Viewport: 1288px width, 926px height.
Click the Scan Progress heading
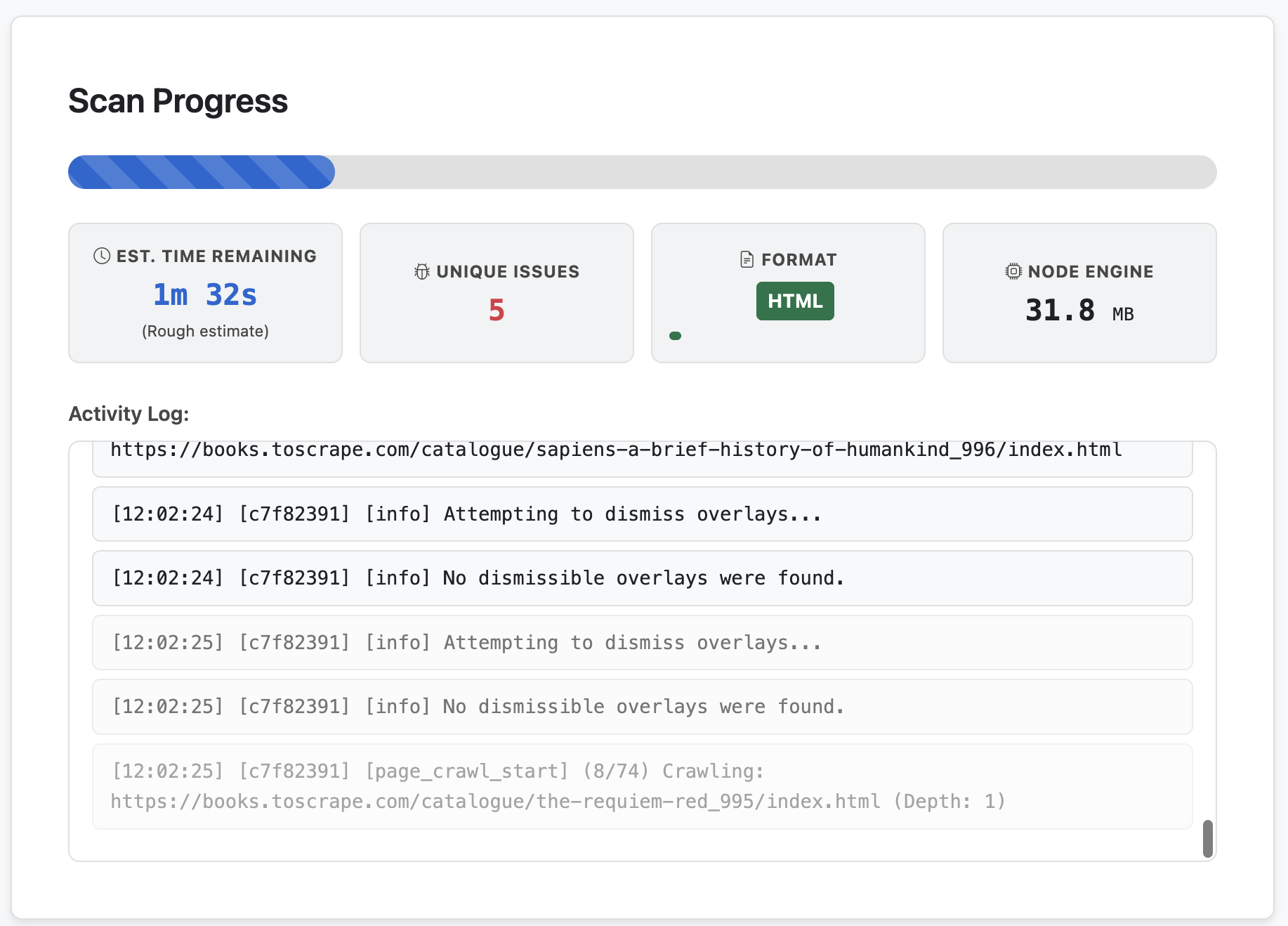pos(178,100)
